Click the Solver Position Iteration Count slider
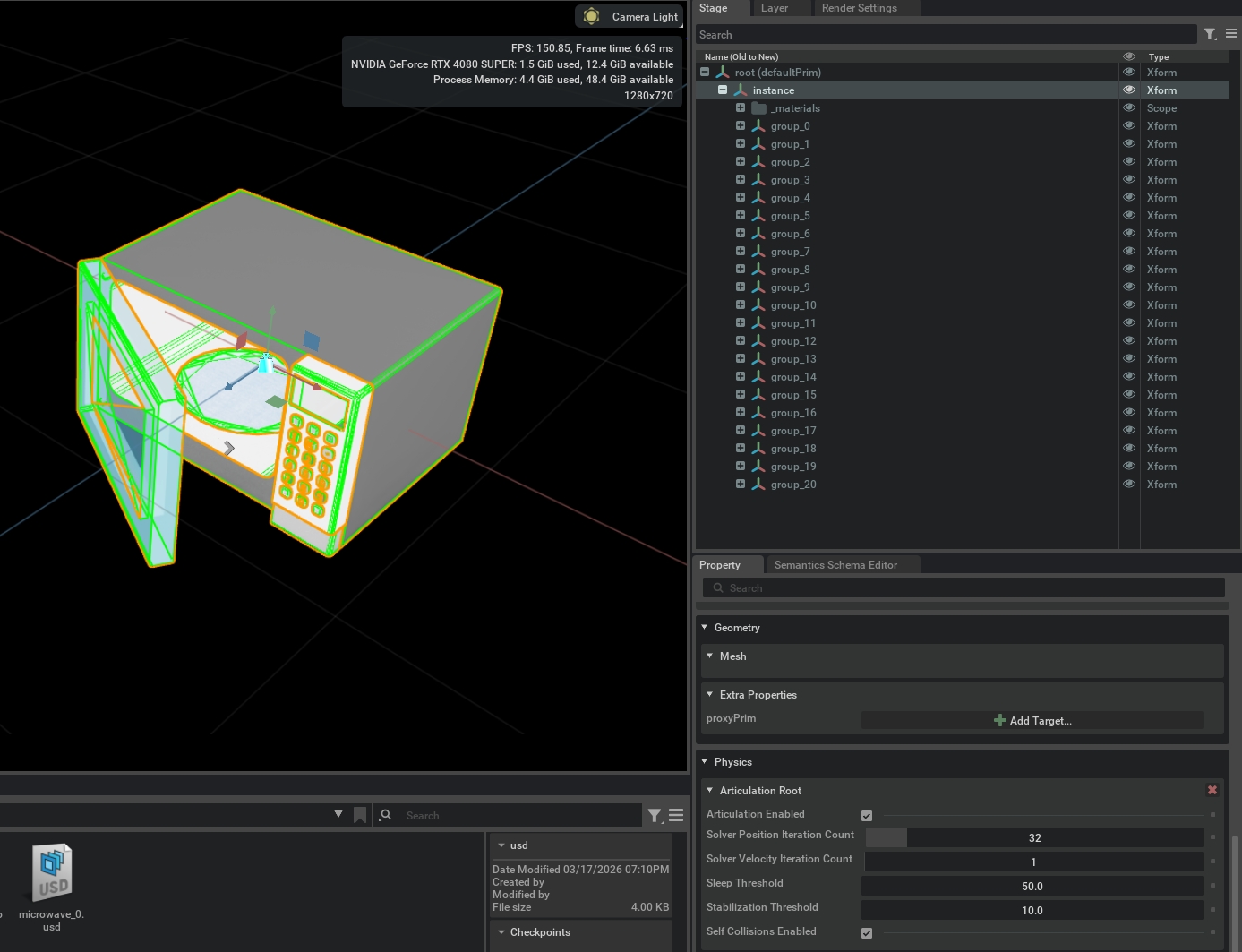 pyautogui.click(x=1032, y=837)
